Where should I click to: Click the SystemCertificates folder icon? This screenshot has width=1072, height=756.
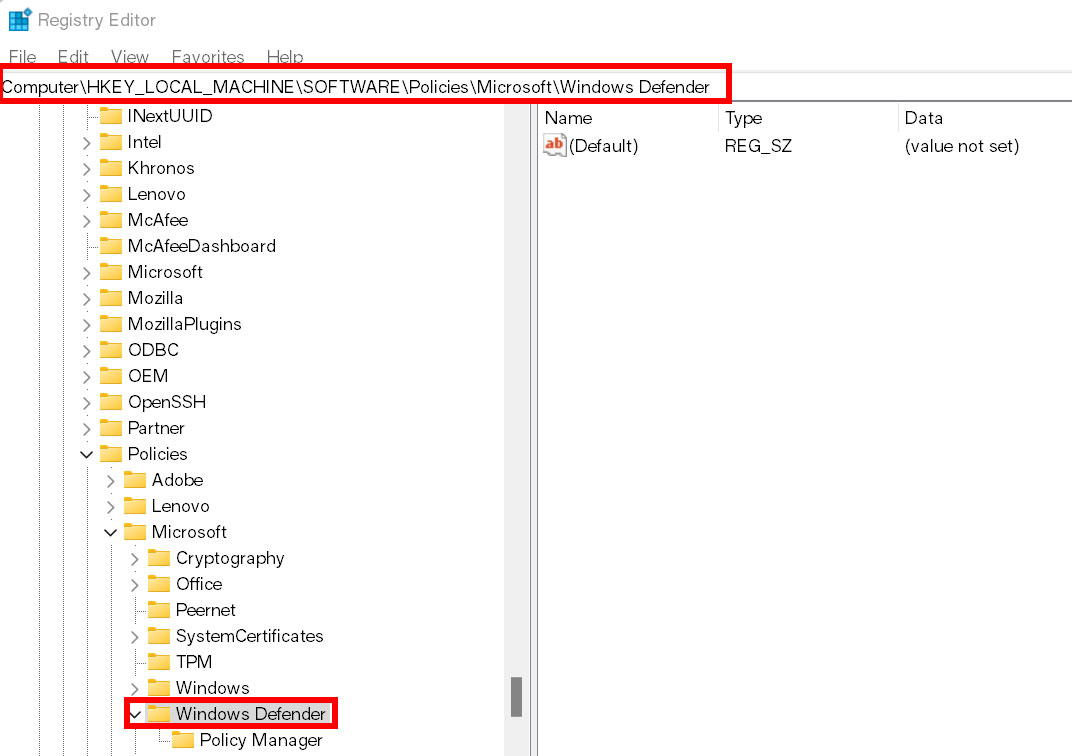[160, 635]
